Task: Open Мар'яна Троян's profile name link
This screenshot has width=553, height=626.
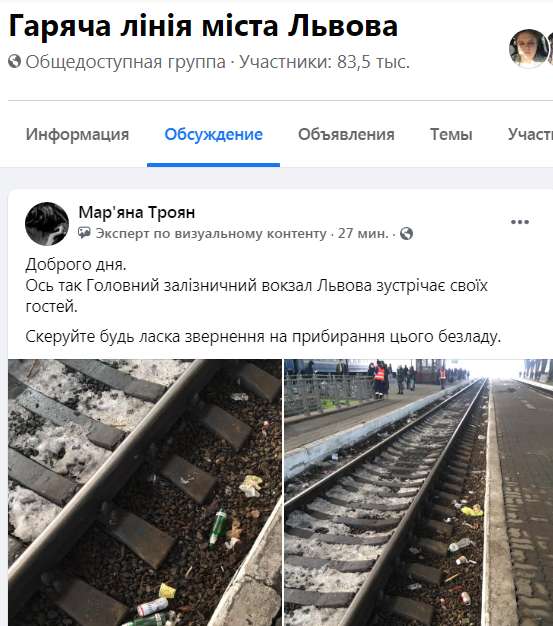Action: (137, 212)
